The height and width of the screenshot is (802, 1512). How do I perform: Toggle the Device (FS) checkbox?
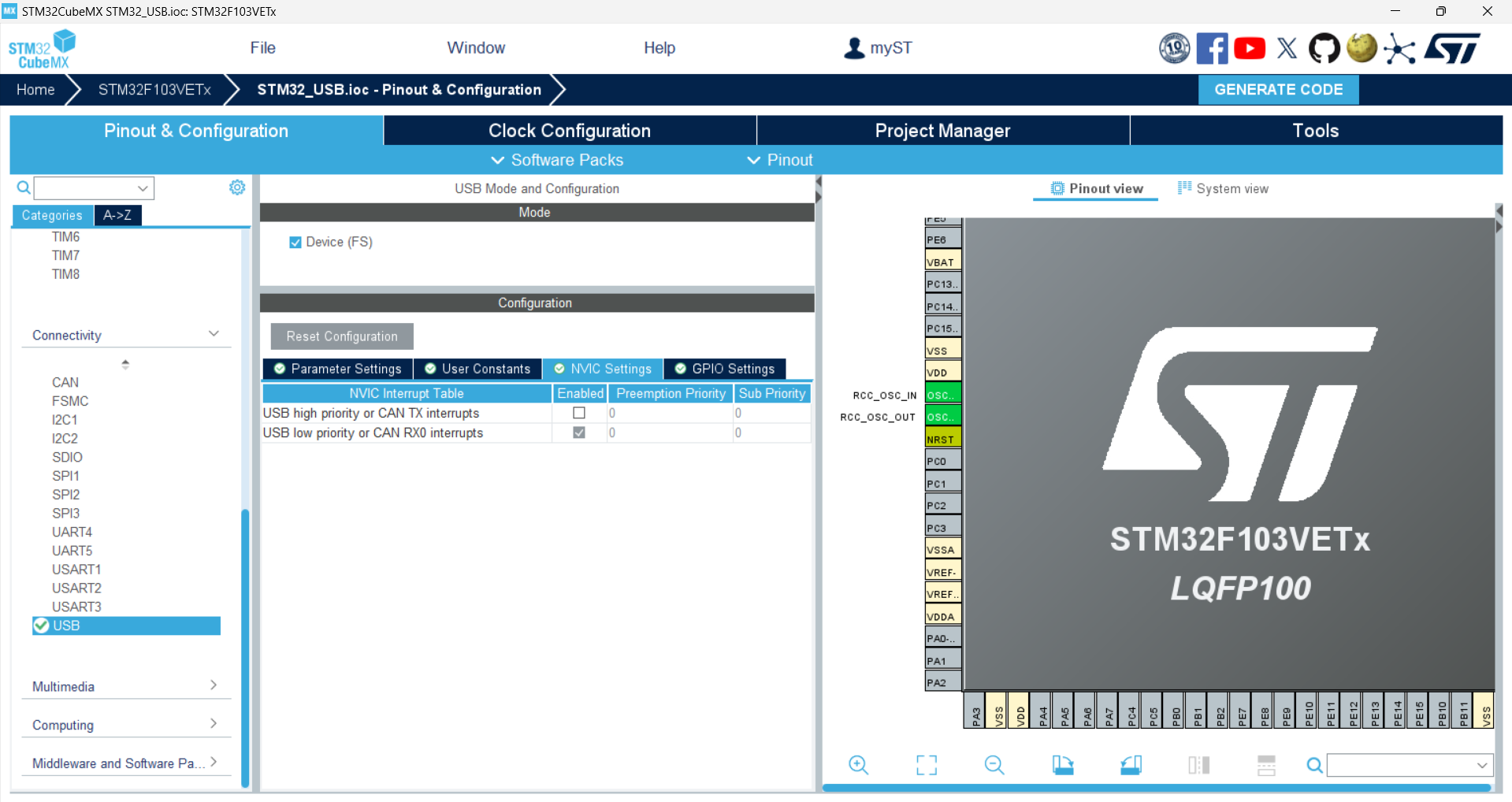295,243
